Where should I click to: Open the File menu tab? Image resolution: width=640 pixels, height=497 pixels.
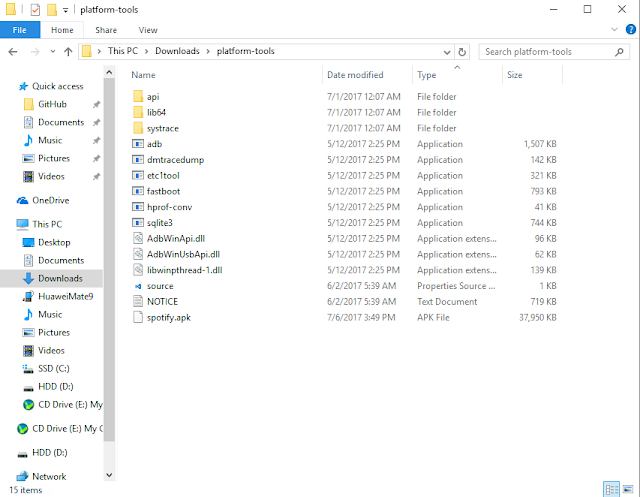(20, 30)
